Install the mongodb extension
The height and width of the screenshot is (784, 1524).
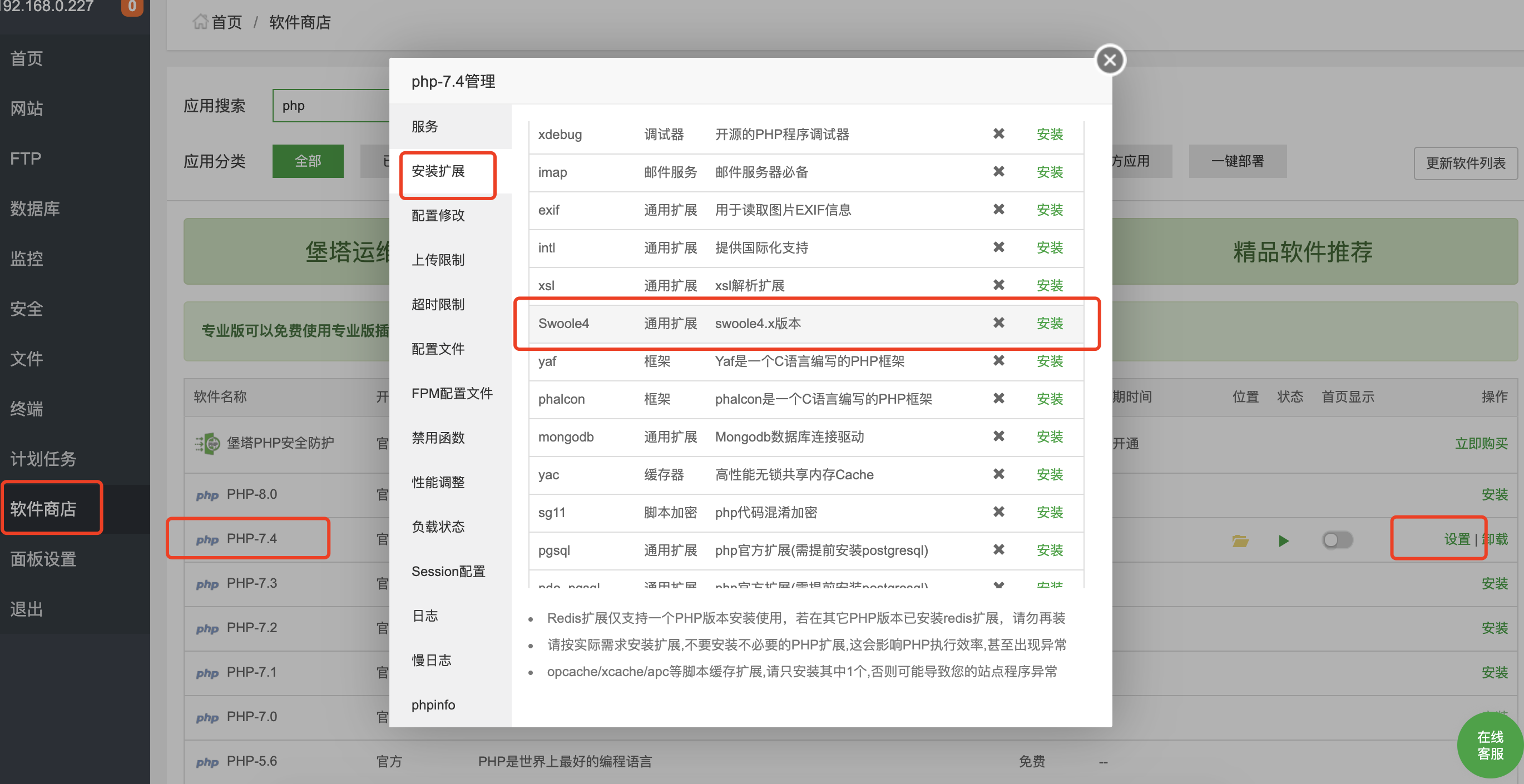click(1050, 437)
